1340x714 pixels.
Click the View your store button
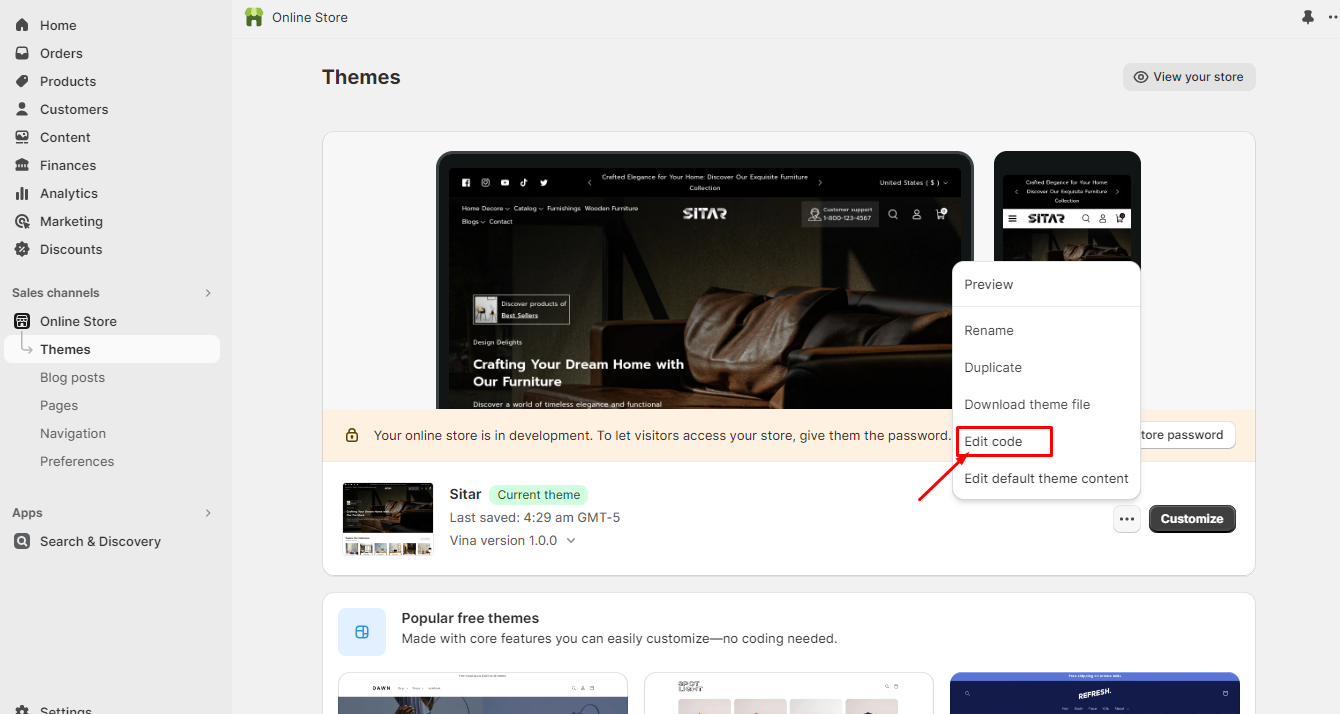[x=1188, y=77]
